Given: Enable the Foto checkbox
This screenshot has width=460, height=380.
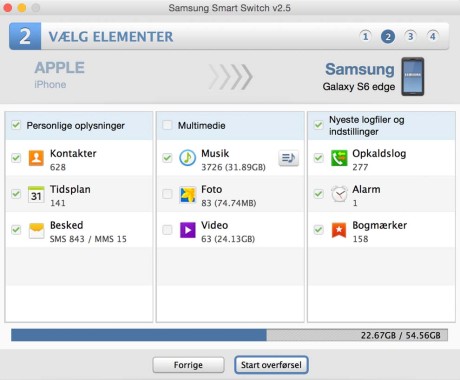Looking at the screenshot, I should click(x=167, y=194).
